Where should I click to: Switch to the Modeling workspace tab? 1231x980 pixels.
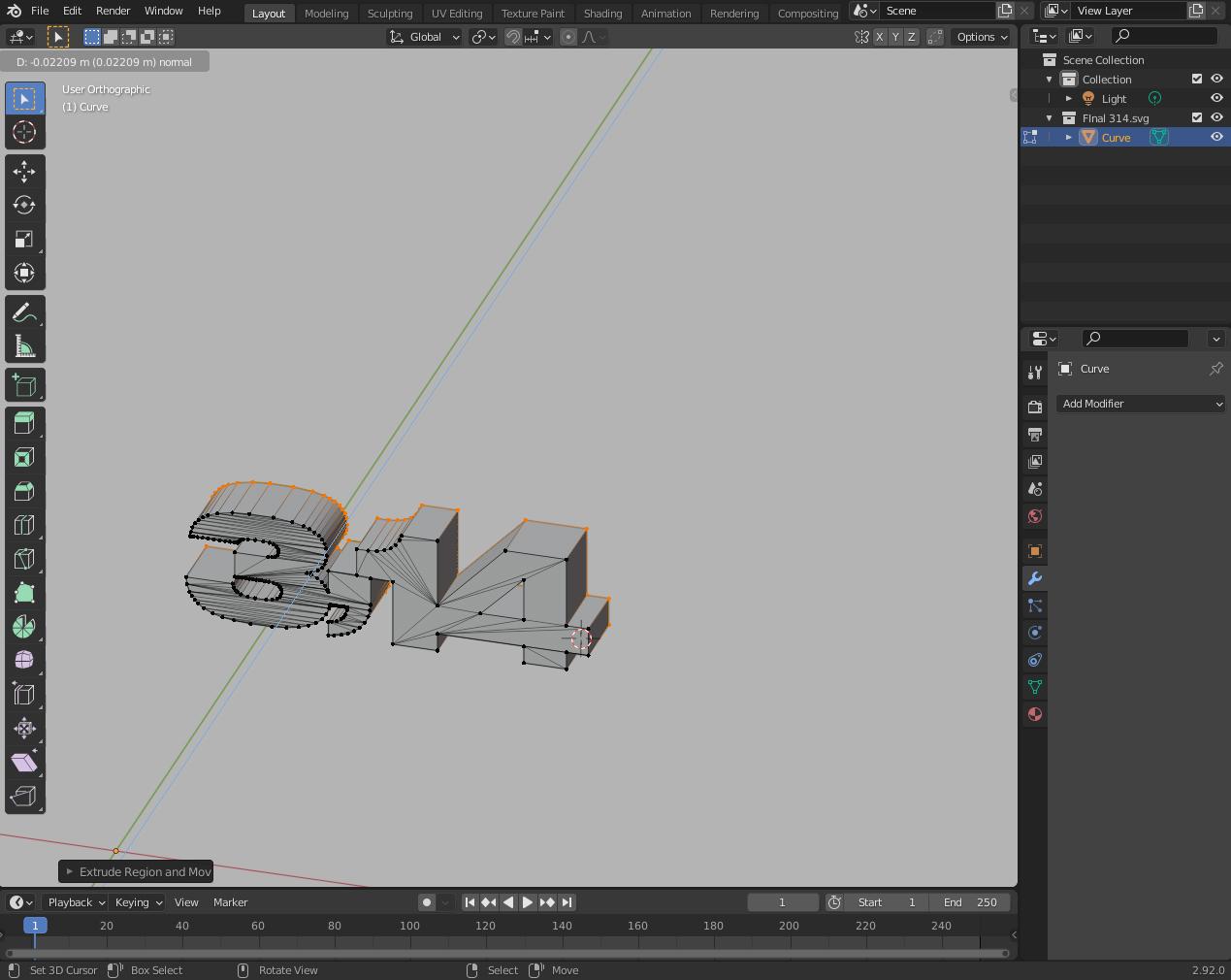pyautogui.click(x=326, y=13)
